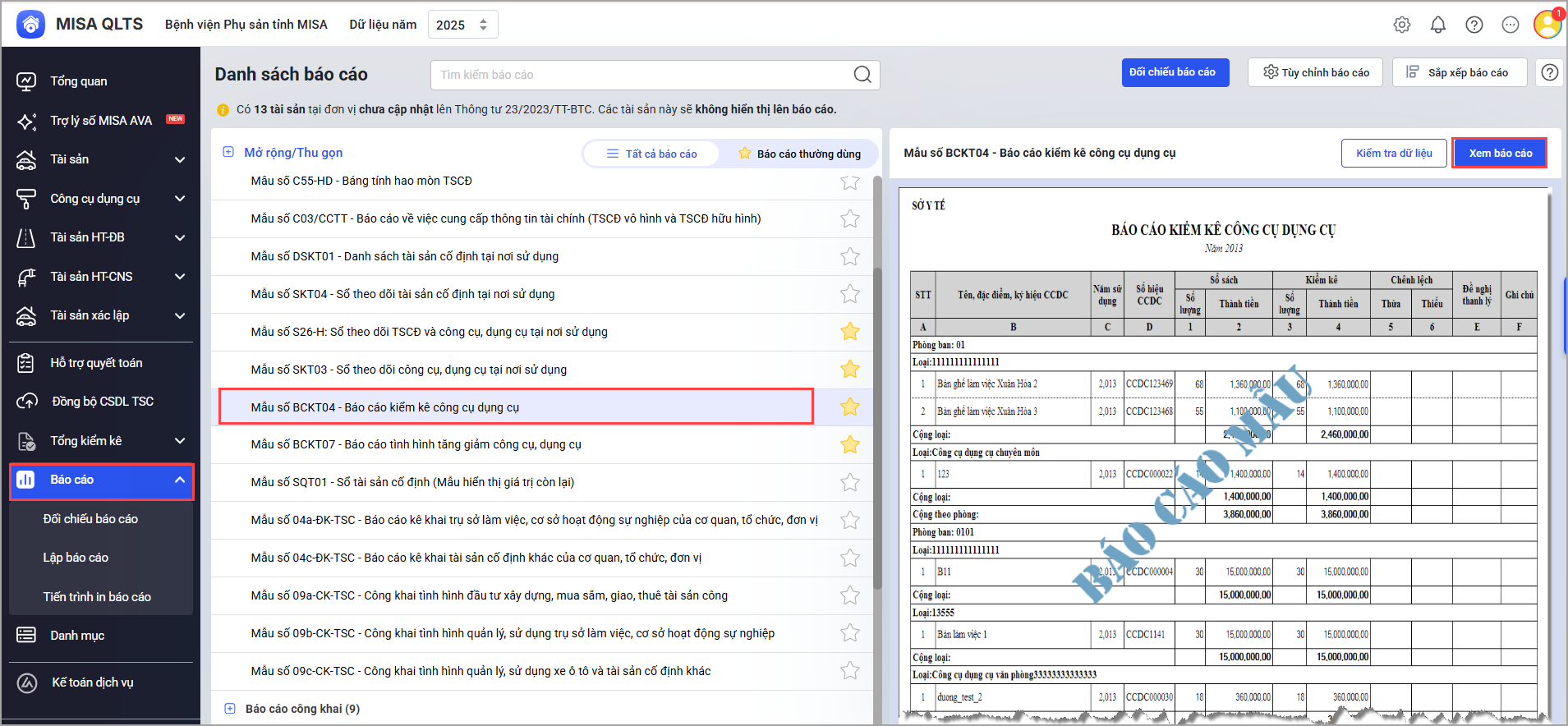The image size is (1568, 726).
Task: Focus the Tìm kiếm báo cáo field
Action: (x=641, y=75)
